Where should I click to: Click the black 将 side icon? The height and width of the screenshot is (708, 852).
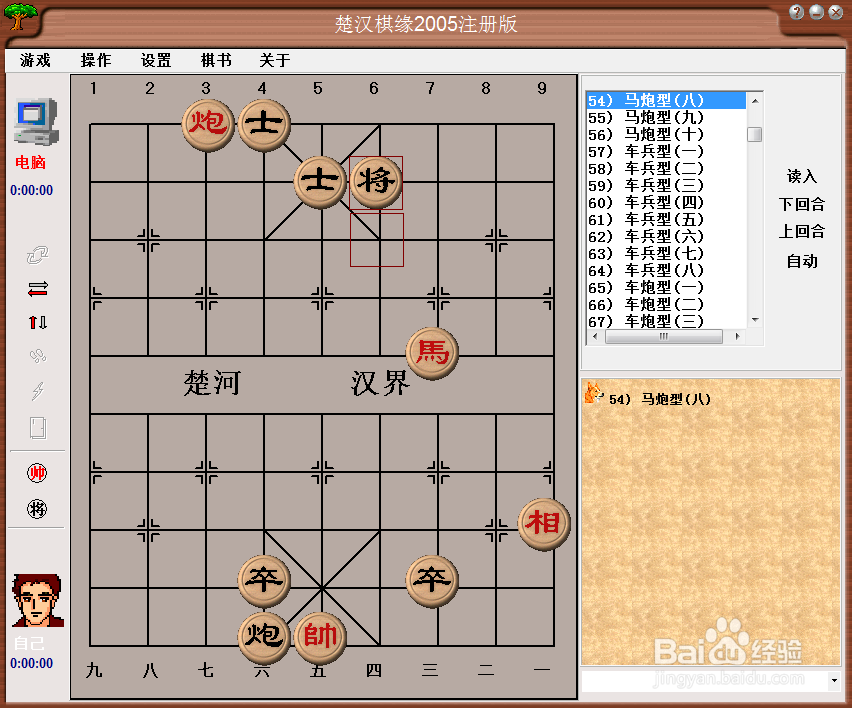(37, 509)
